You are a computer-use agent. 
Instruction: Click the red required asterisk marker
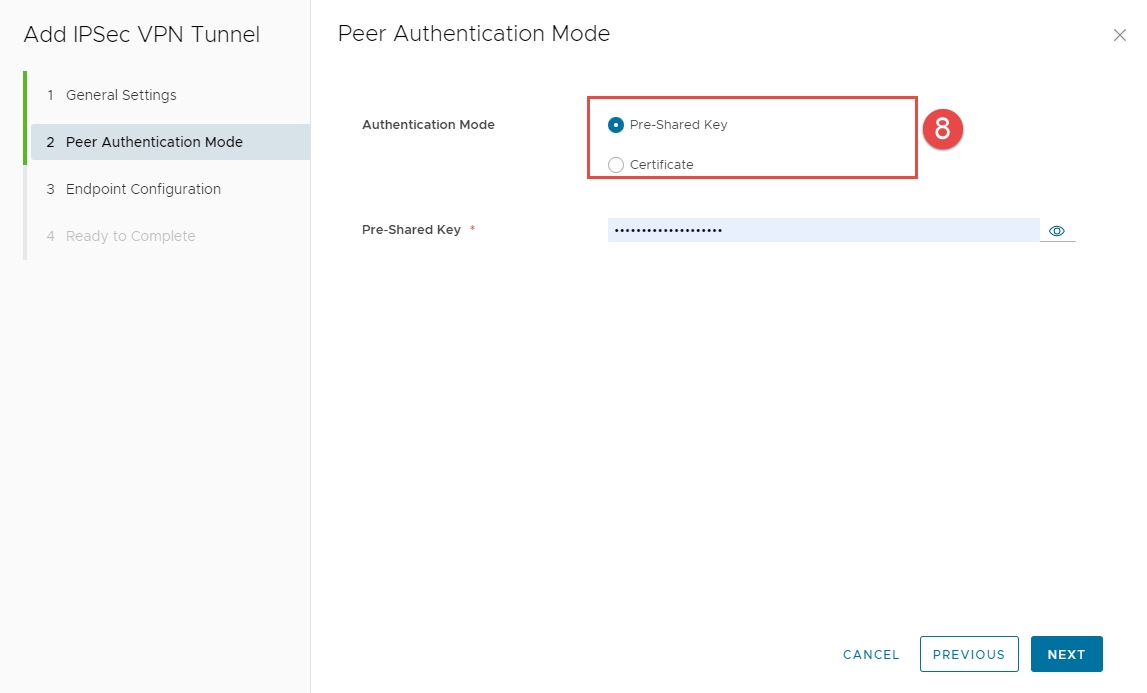(x=472, y=230)
